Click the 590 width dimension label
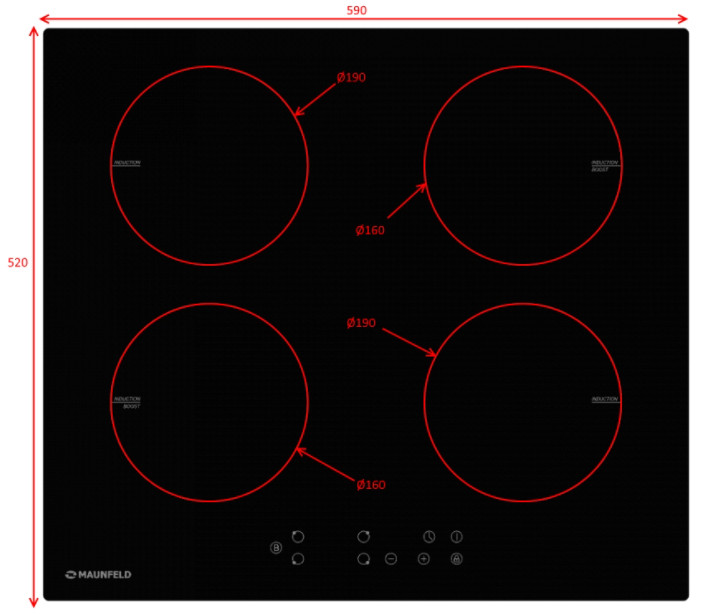This screenshot has height=614, width=701. pos(357,10)
